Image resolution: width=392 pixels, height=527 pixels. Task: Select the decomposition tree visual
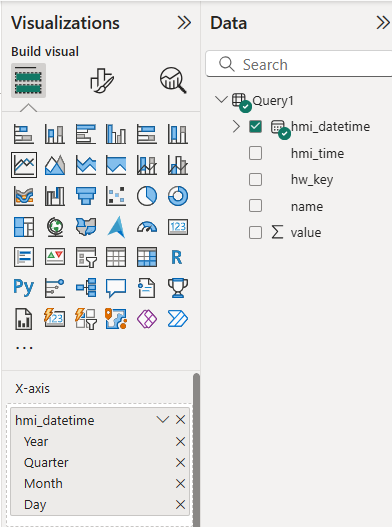[x=85, y=288]
